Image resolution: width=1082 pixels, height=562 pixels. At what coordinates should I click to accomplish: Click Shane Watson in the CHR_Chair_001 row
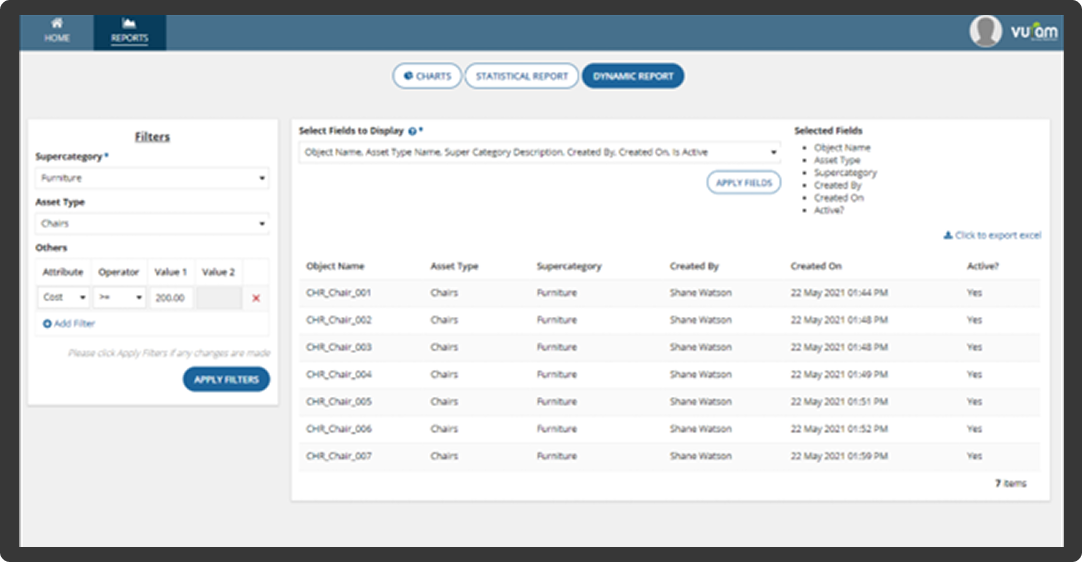pyautogui.click(x=700, y=293)
